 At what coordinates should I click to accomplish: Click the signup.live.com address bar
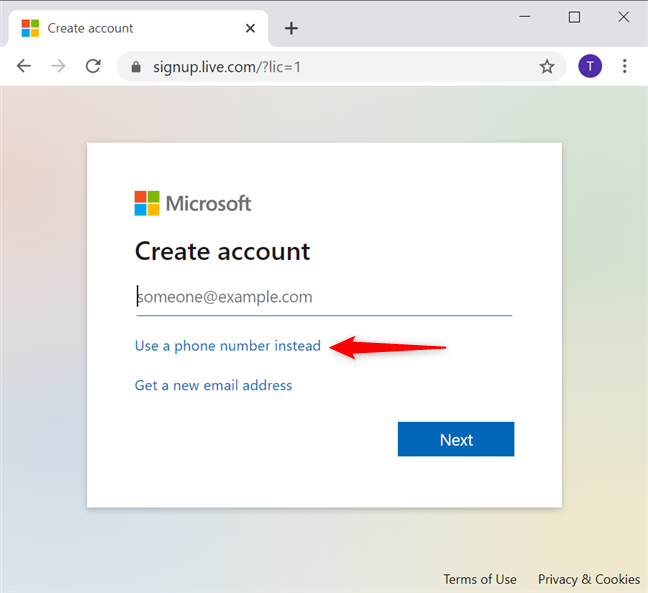pyautogui.click(x=330, y=67)
